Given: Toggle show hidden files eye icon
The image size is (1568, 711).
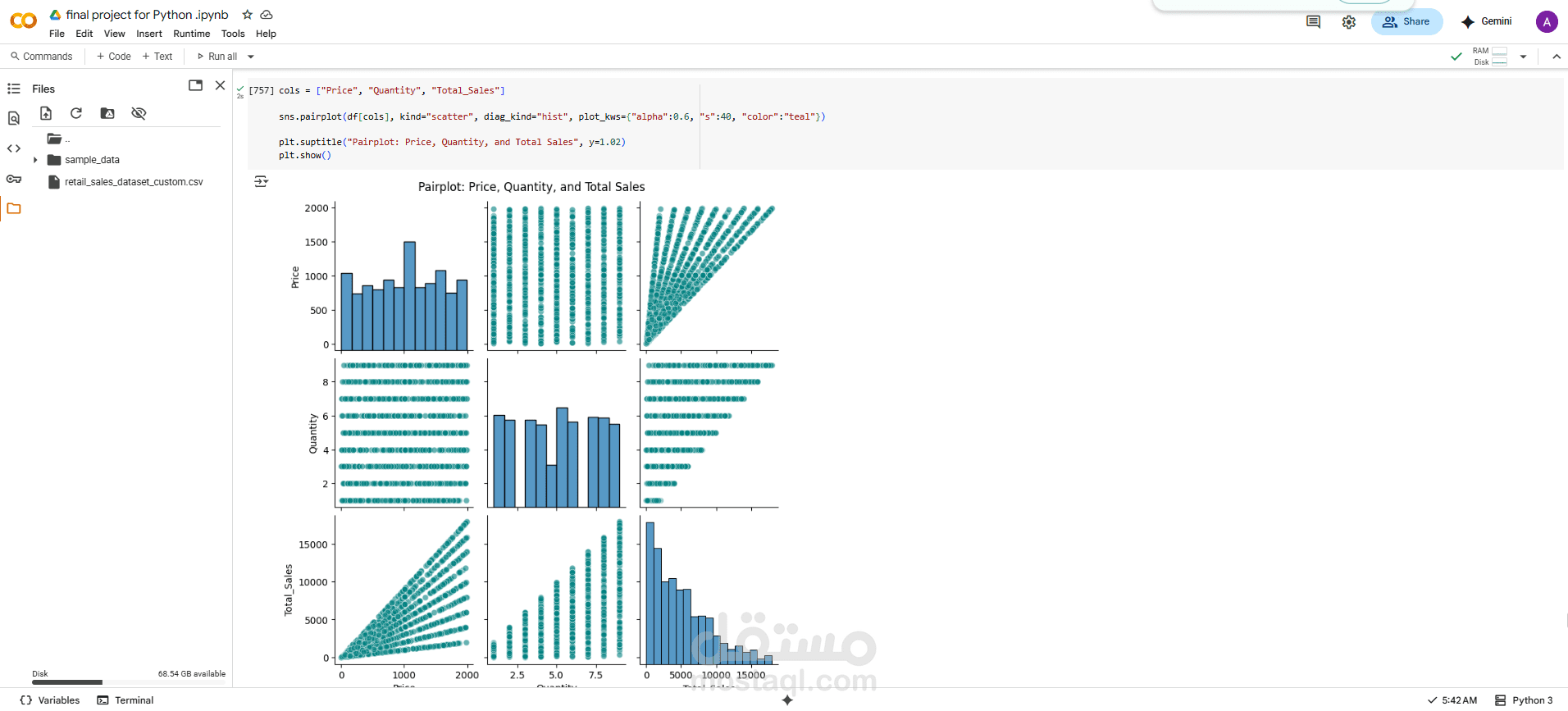Looking at the screenshot, I should tap(139, 113).
